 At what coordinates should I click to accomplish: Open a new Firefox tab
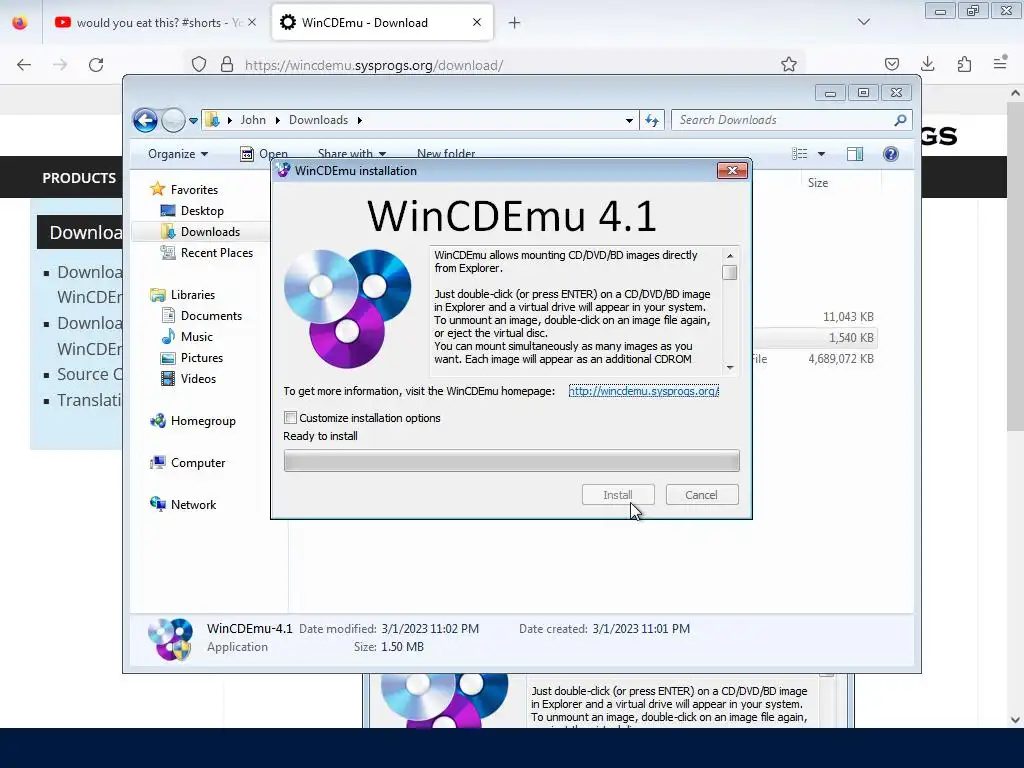(x=515, y=23)
